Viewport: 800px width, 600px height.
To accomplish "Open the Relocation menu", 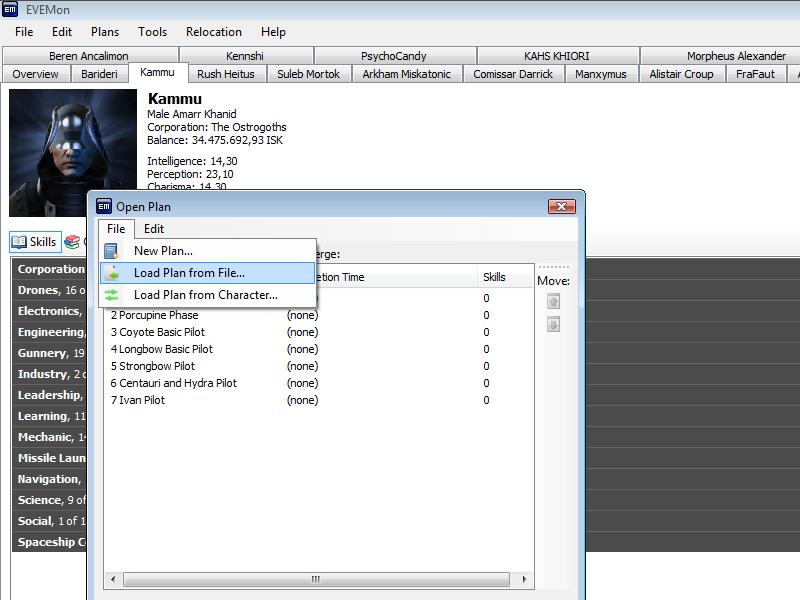I will click(x=214, y=32).
